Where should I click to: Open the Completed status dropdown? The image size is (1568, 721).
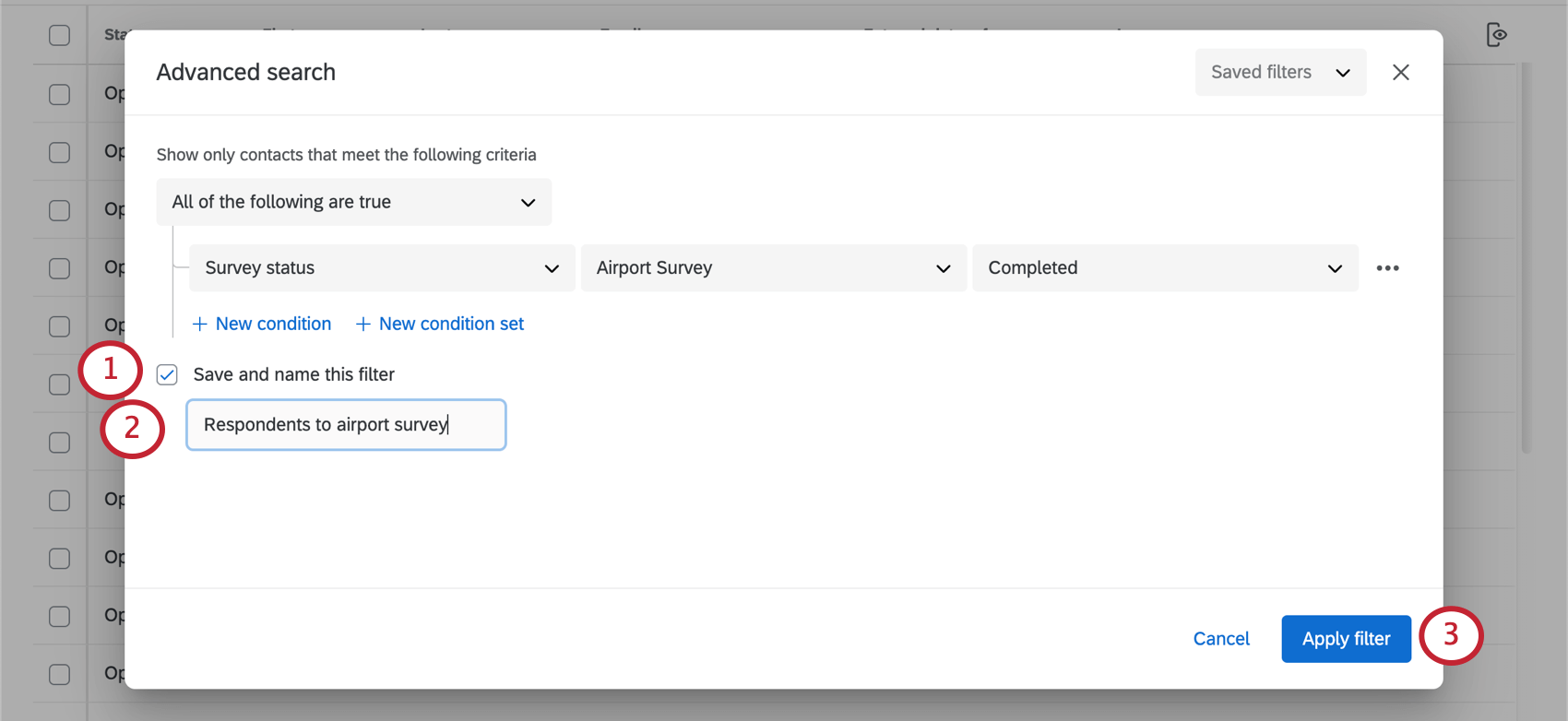pos(1164,268)
